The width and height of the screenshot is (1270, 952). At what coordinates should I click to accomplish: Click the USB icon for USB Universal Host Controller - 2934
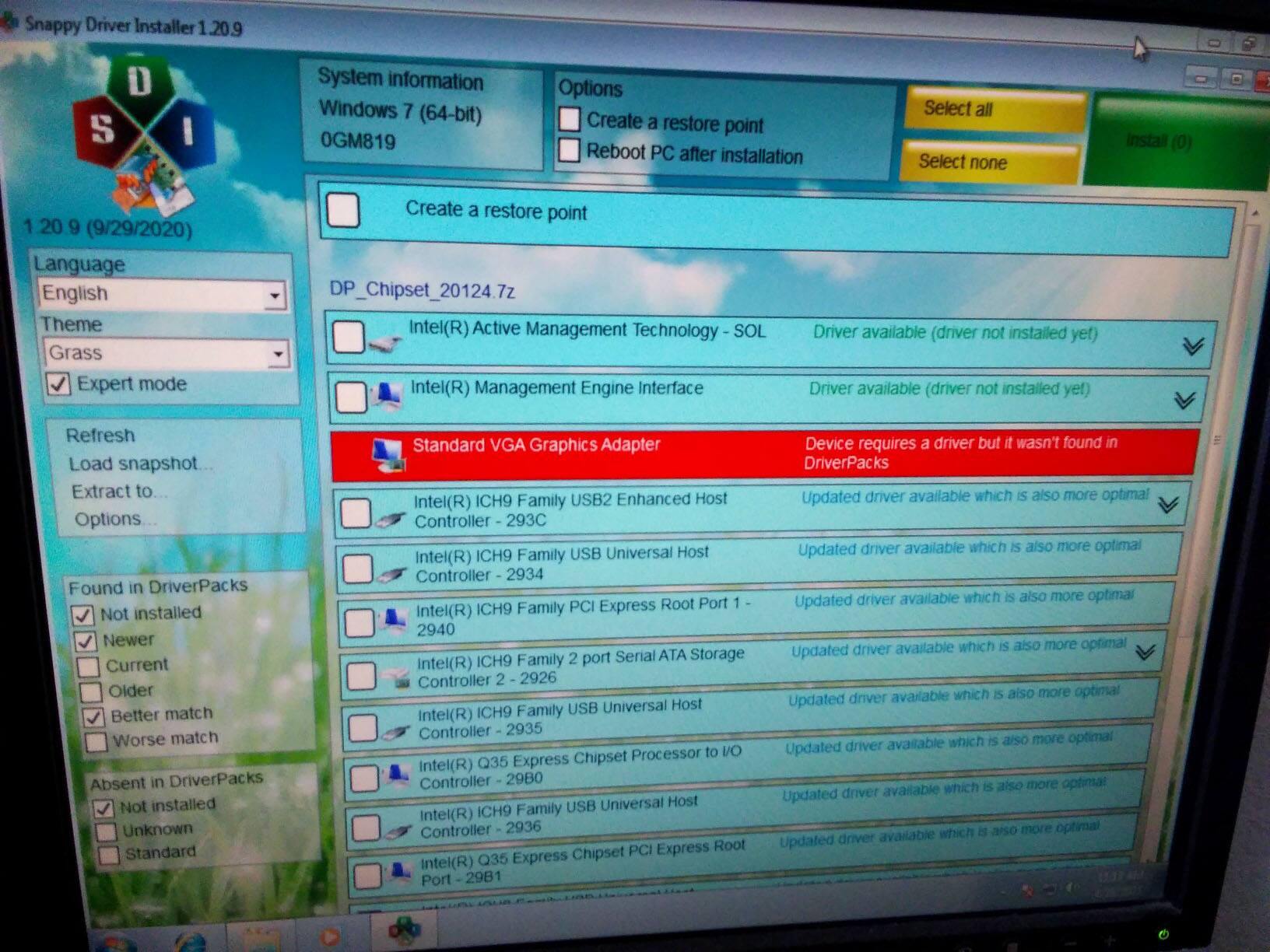click(392, 574)
